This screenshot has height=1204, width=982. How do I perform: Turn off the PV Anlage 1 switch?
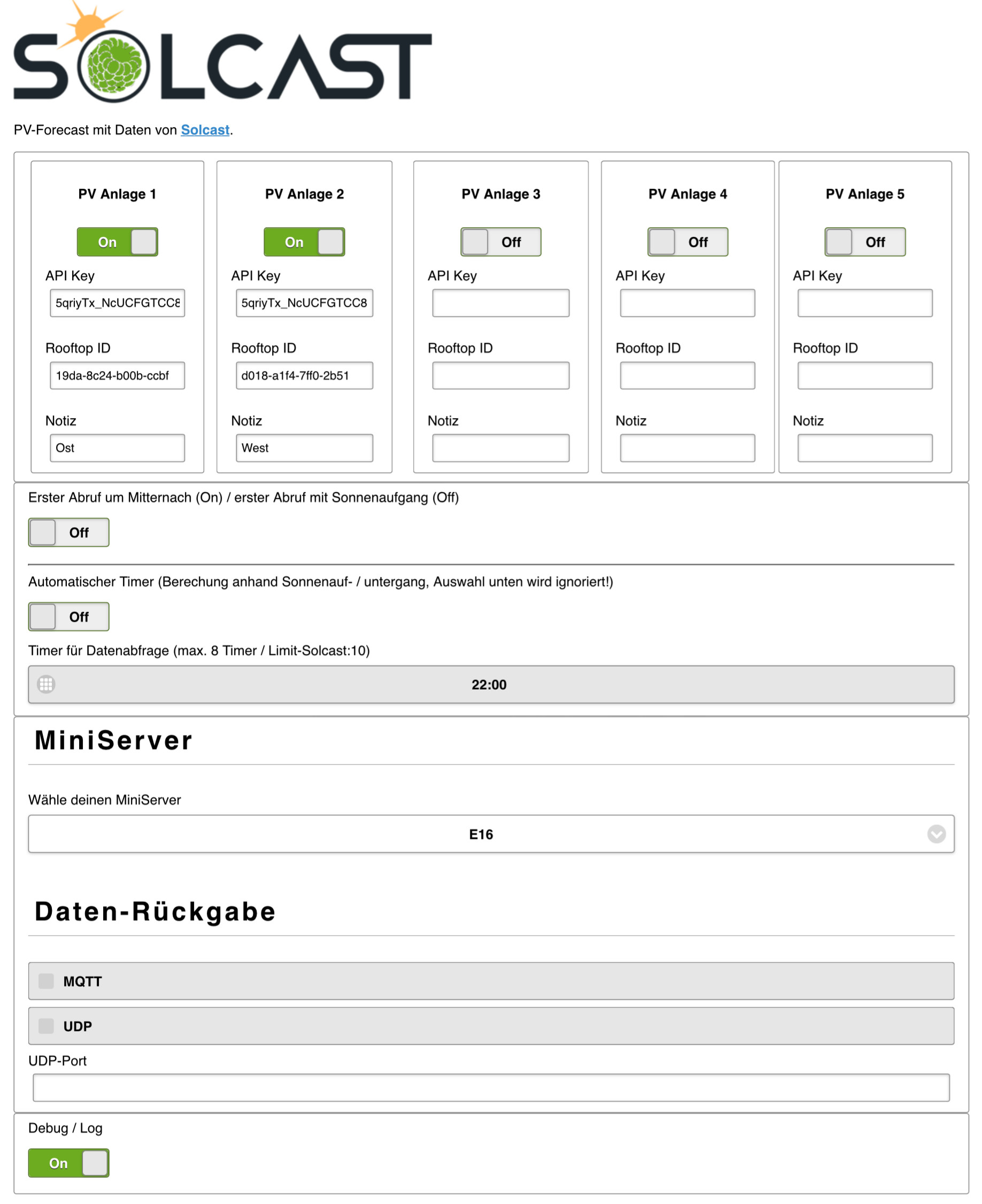click(x=117, y=242)
